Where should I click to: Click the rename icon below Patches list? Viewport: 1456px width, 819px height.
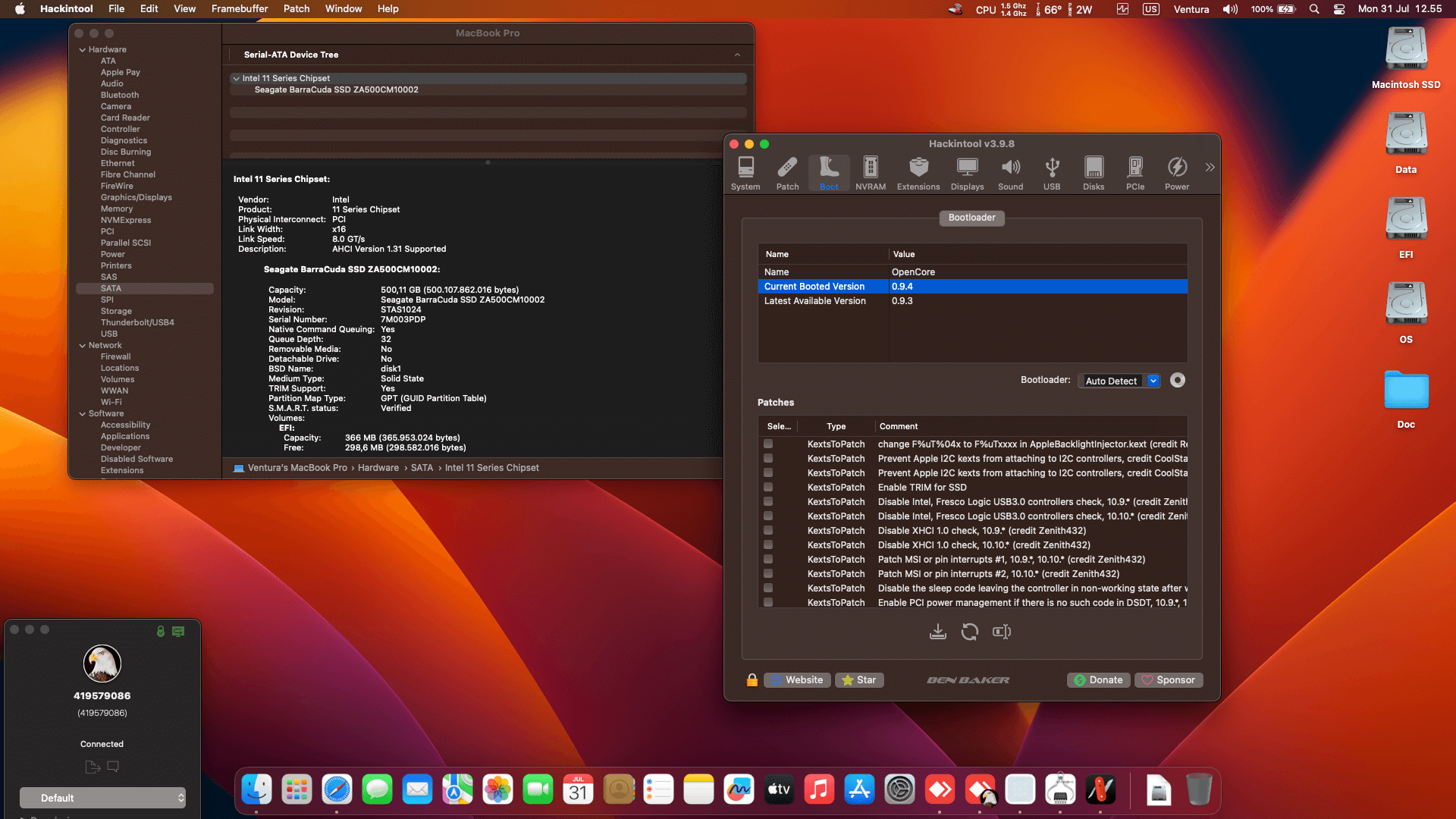[x=1002, y=632]
